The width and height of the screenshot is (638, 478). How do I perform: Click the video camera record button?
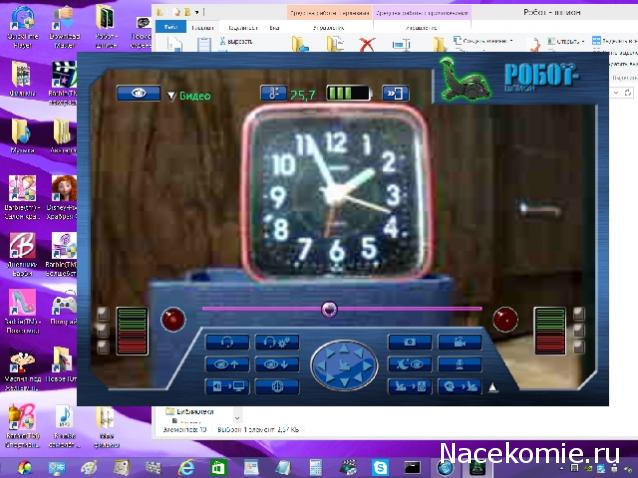tap(460, 342)
